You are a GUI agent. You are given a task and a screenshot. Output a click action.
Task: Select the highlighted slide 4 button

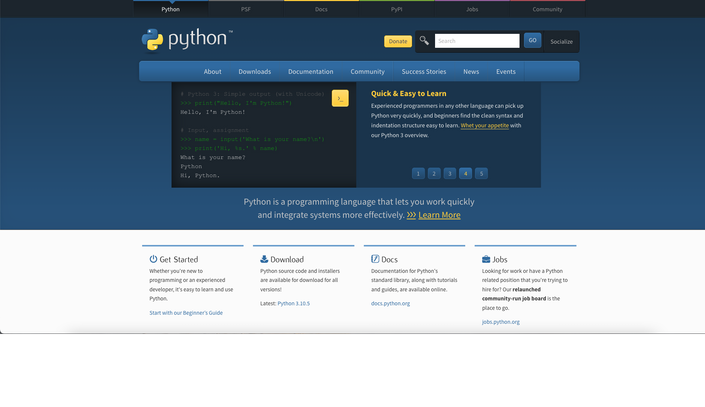[x=465, y=174]
